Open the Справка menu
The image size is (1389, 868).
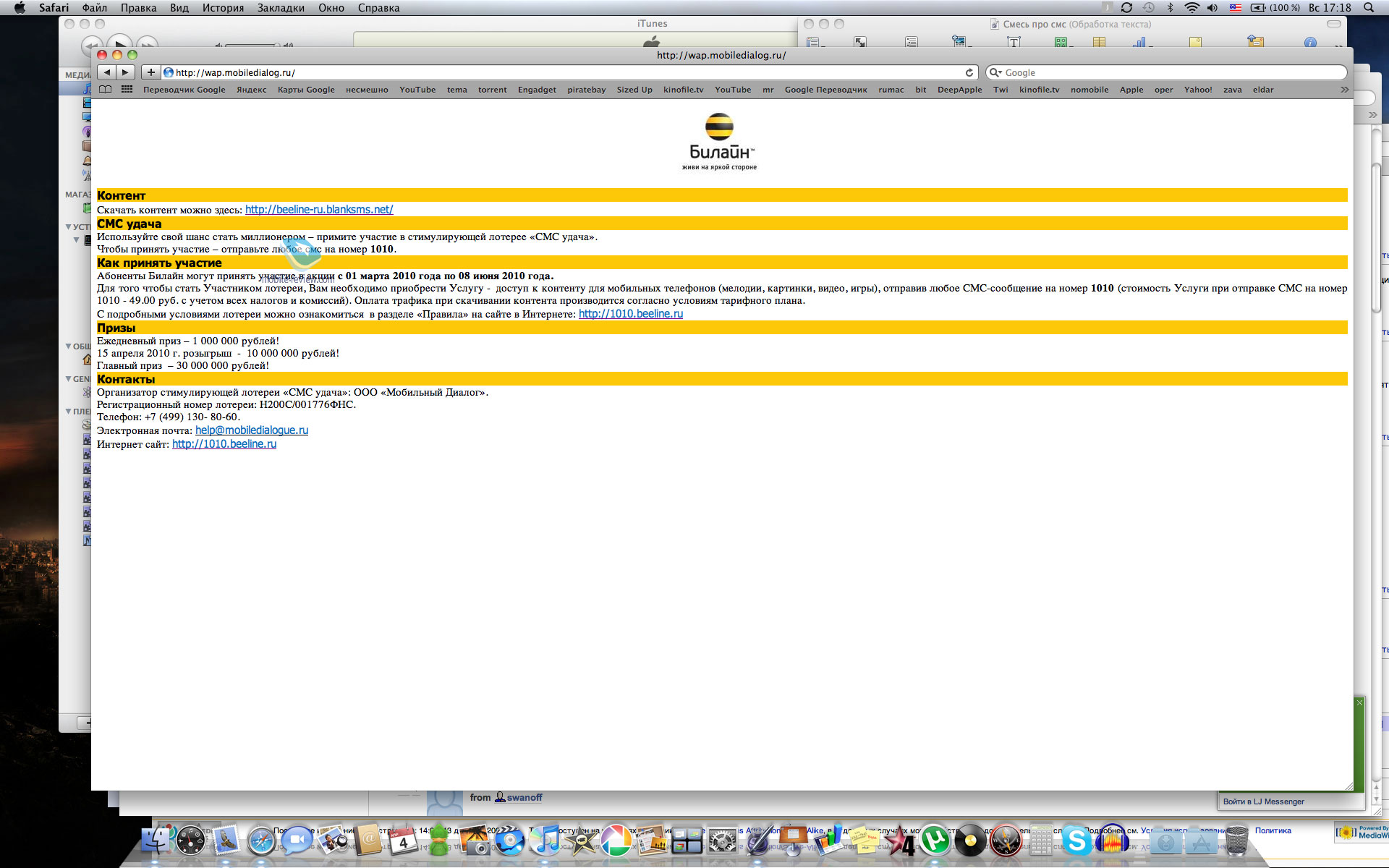pos(378,8)
